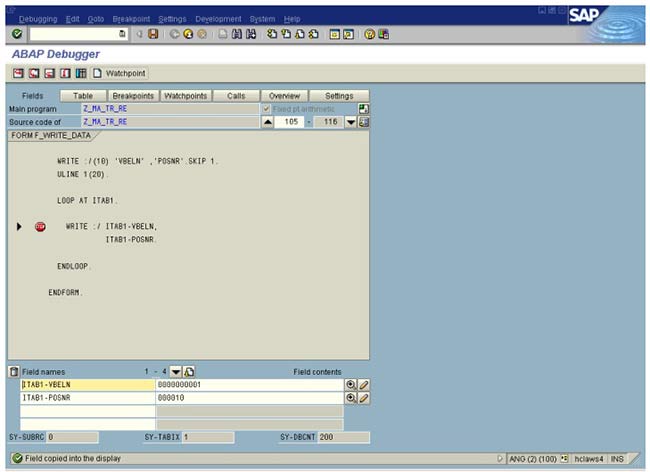This screenshot has height=472, width=650.
Task: Click the breakpoint stop sign in code
Action: click(x=40, y=227)
